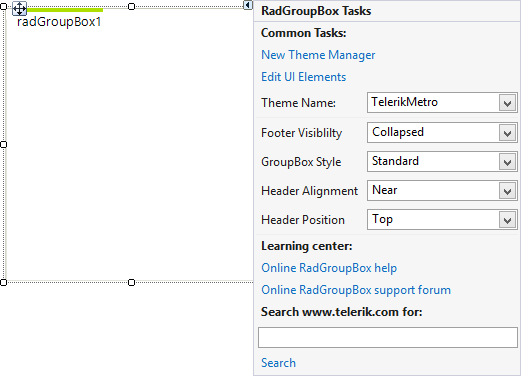Screen dimensions: 521x376
Task: Open the Theme Name dropdown arrow
Action: pyautogui.click(x=507, y=103)
